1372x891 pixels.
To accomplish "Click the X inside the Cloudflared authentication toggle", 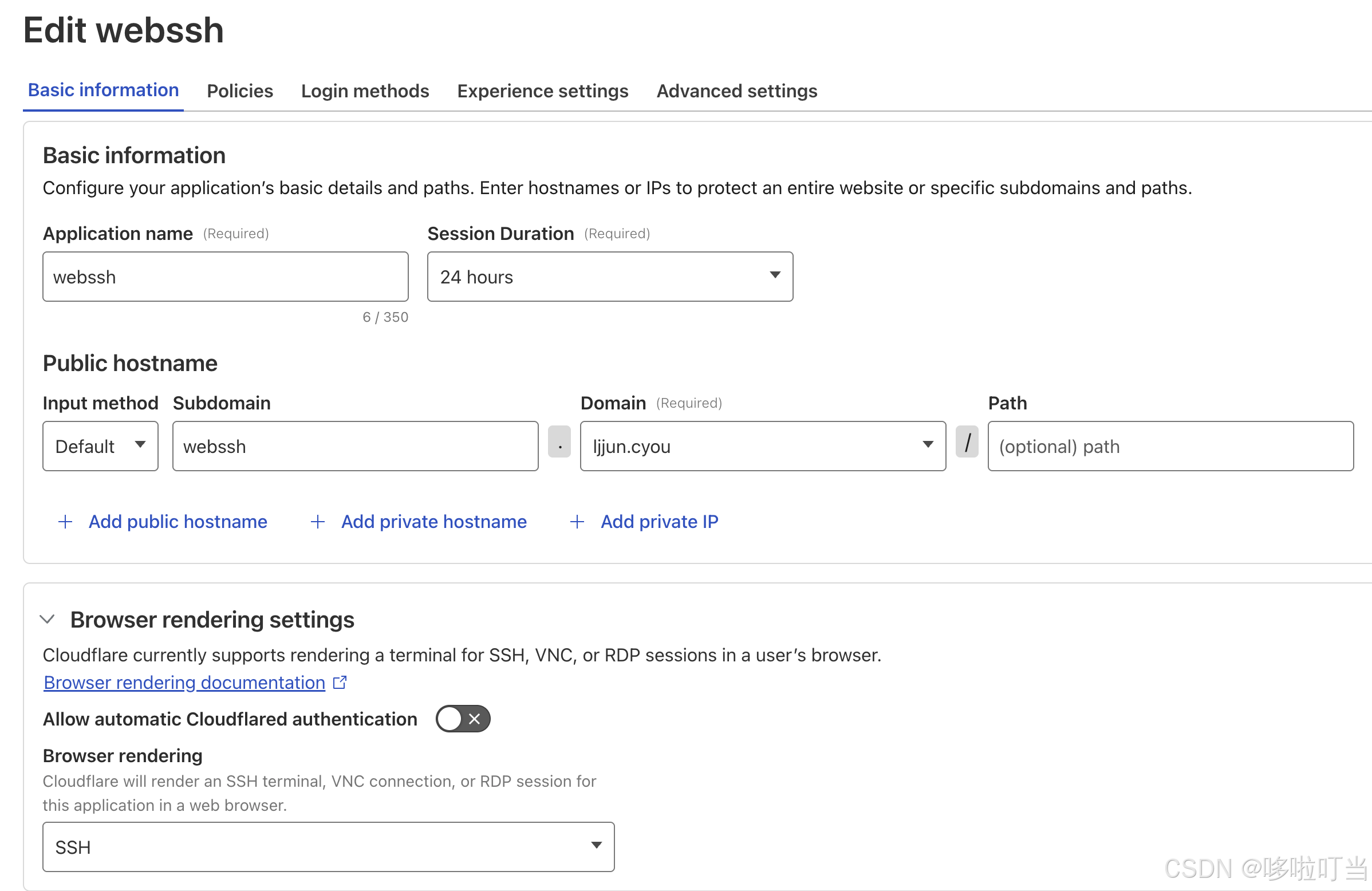I will click(x=475, y=719).
